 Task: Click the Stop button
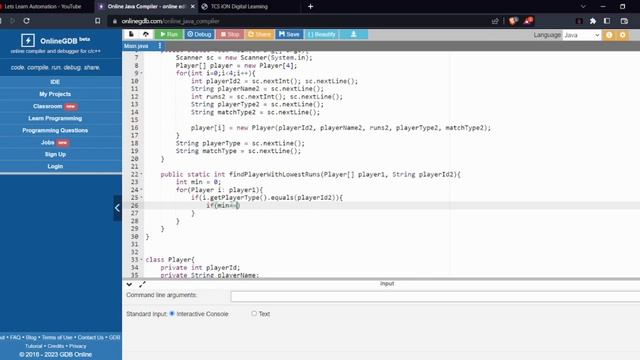pyautogui.click(x=230, y=34)
